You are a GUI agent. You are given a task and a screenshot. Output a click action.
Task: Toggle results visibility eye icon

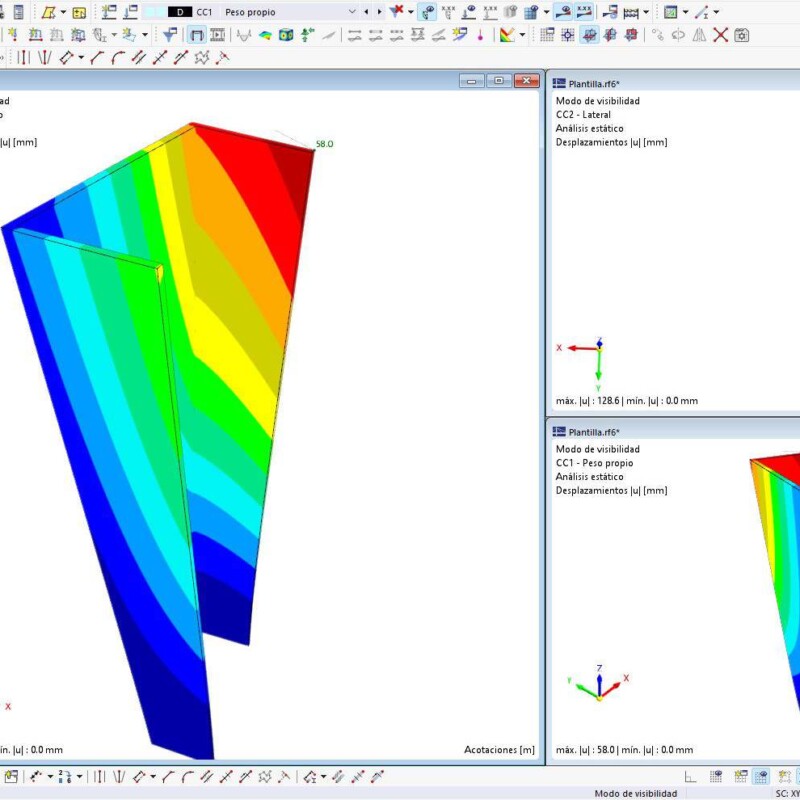pos(428,12)
